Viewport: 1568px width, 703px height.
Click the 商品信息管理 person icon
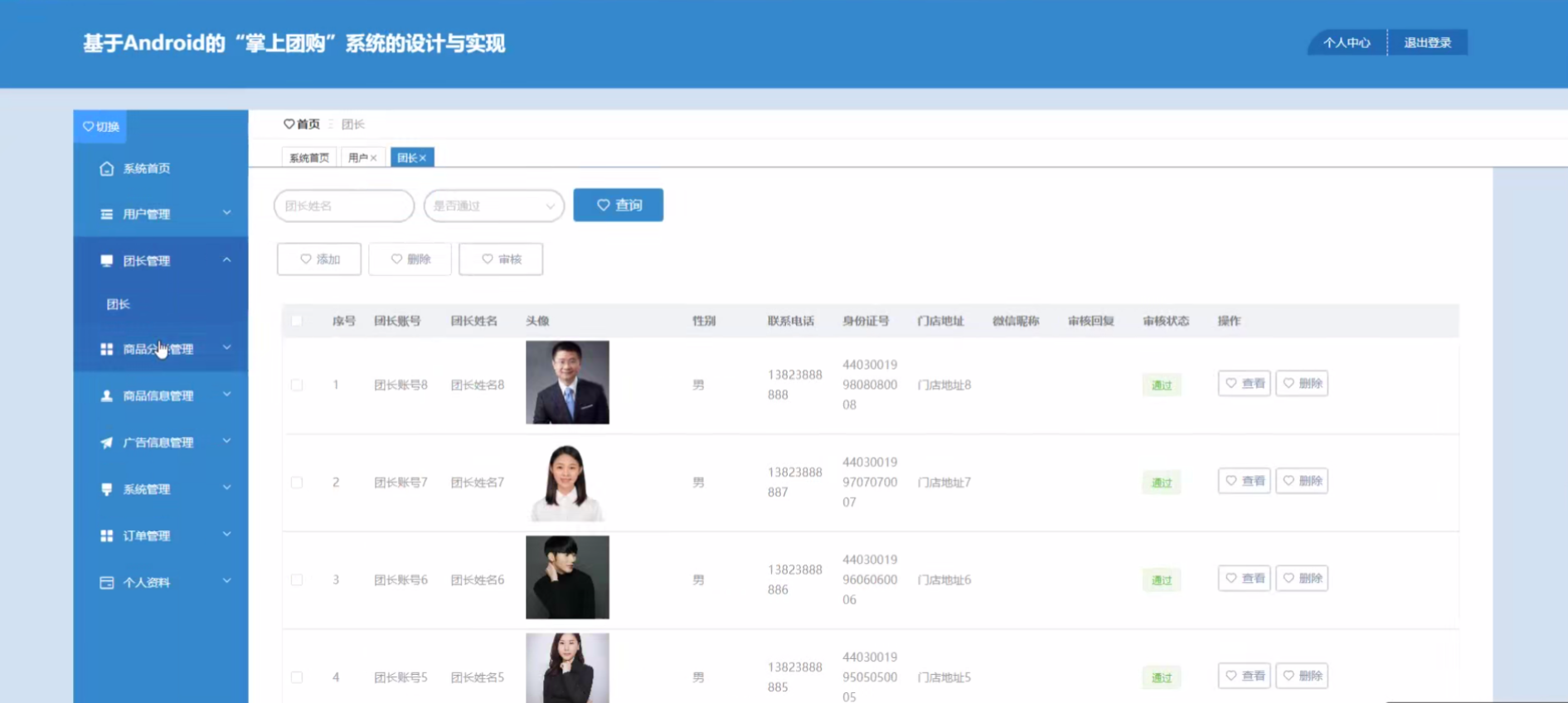(x=106, y=395)
